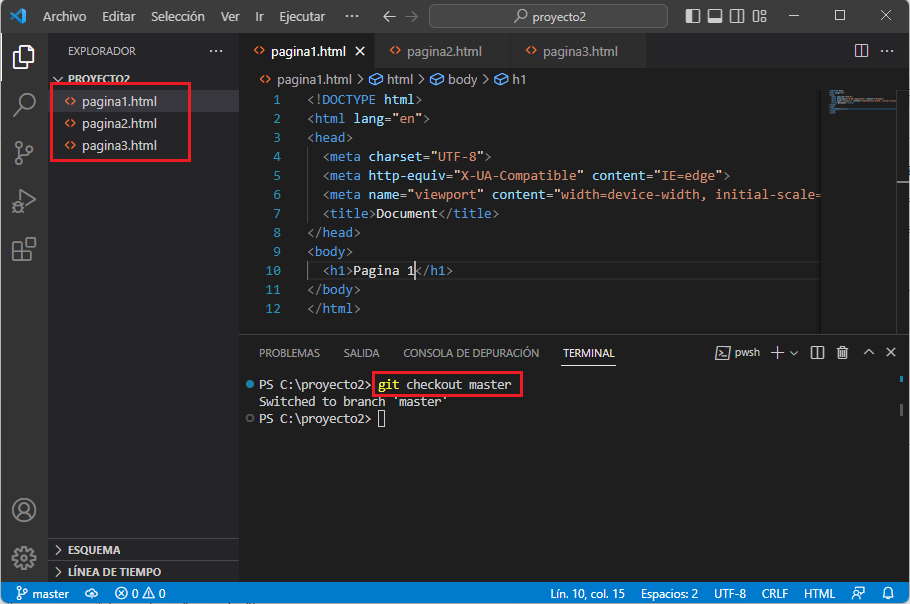Maximize the panel size chevron
Screen dimensions: 910x604
869,352
